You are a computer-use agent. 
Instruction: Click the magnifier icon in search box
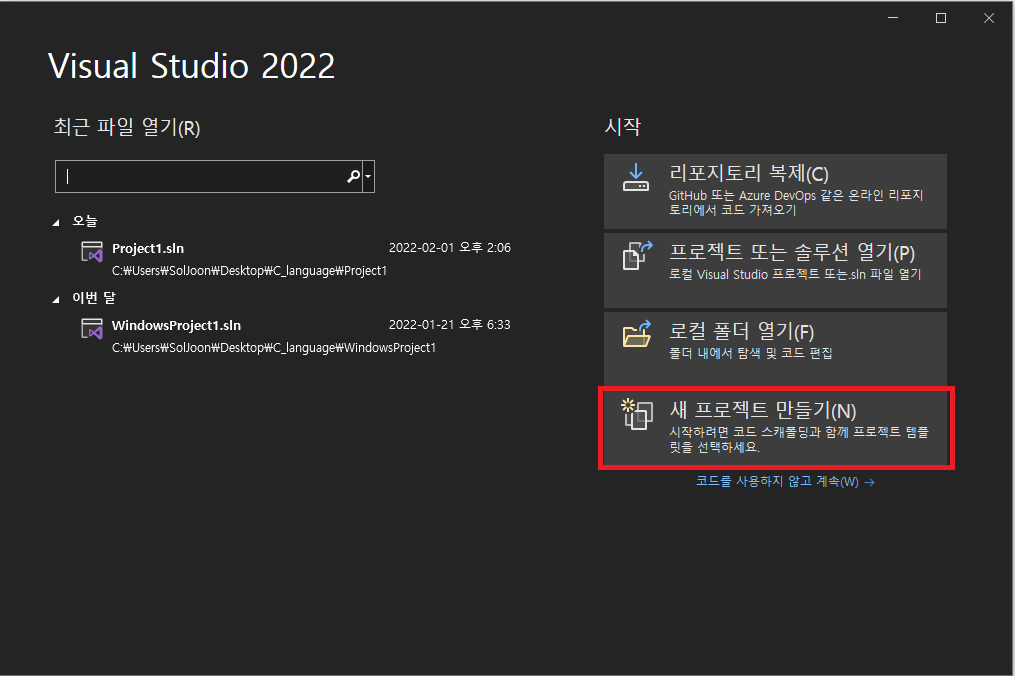353,176
